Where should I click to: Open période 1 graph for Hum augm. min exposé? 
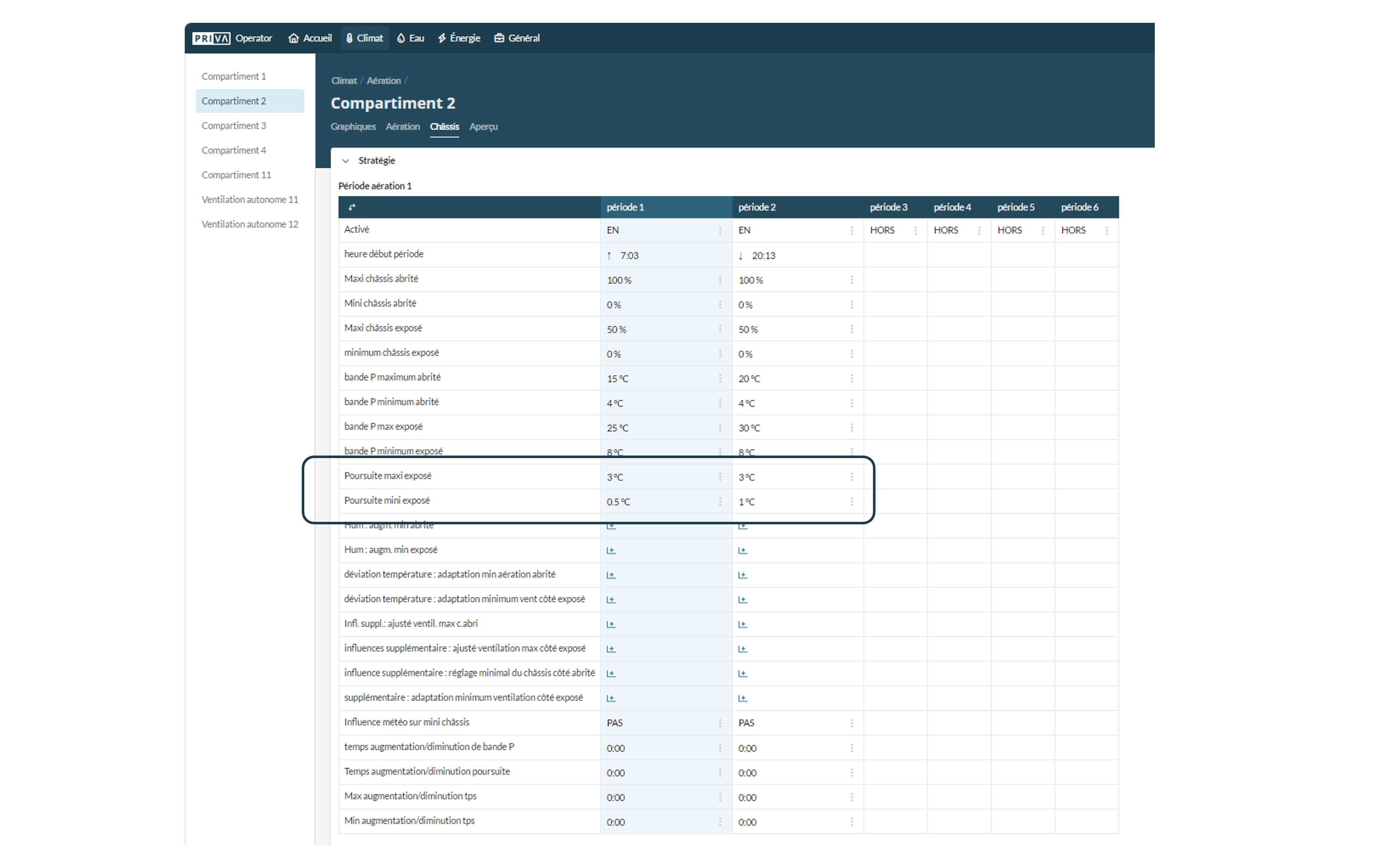(611, 550)
